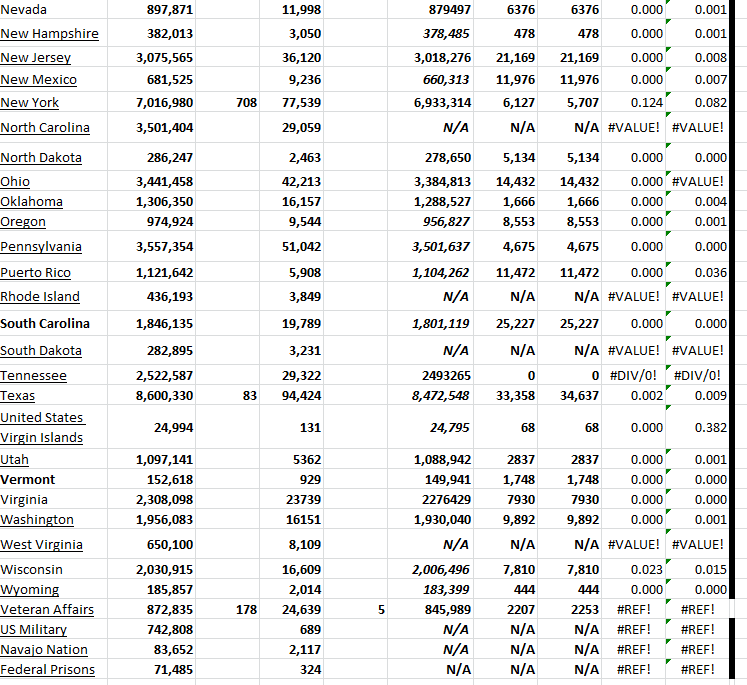Click the US Military link
The width and height of the screenshot is (747, 685).
34,629
